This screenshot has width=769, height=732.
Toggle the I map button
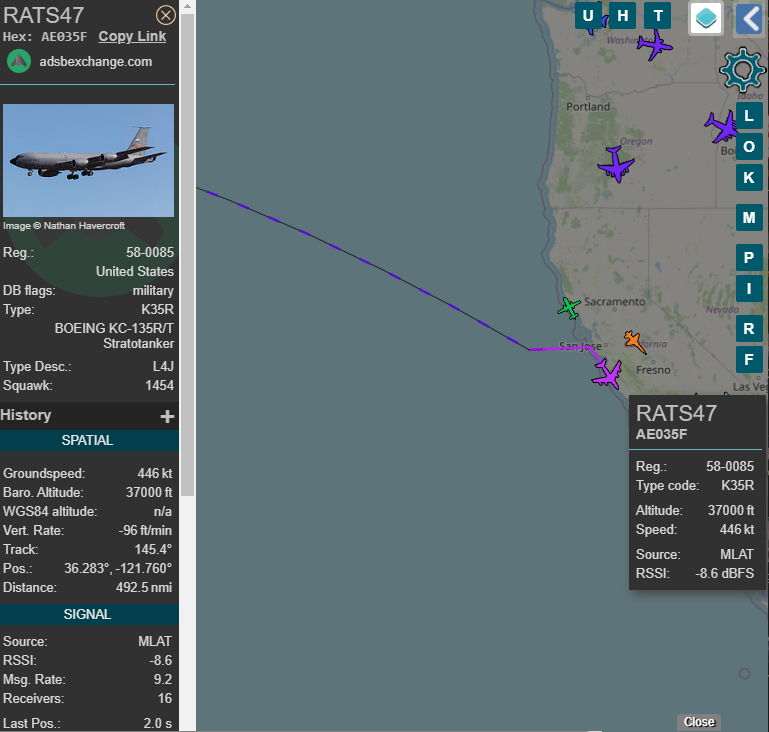pyautogui.click(x=749, y=288)
